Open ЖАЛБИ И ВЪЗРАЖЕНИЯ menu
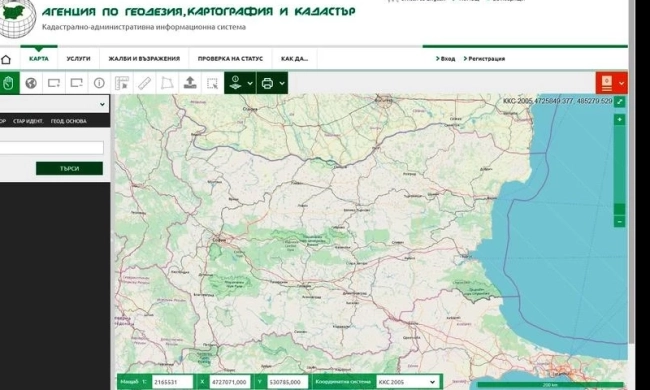 tap(144, 59)
